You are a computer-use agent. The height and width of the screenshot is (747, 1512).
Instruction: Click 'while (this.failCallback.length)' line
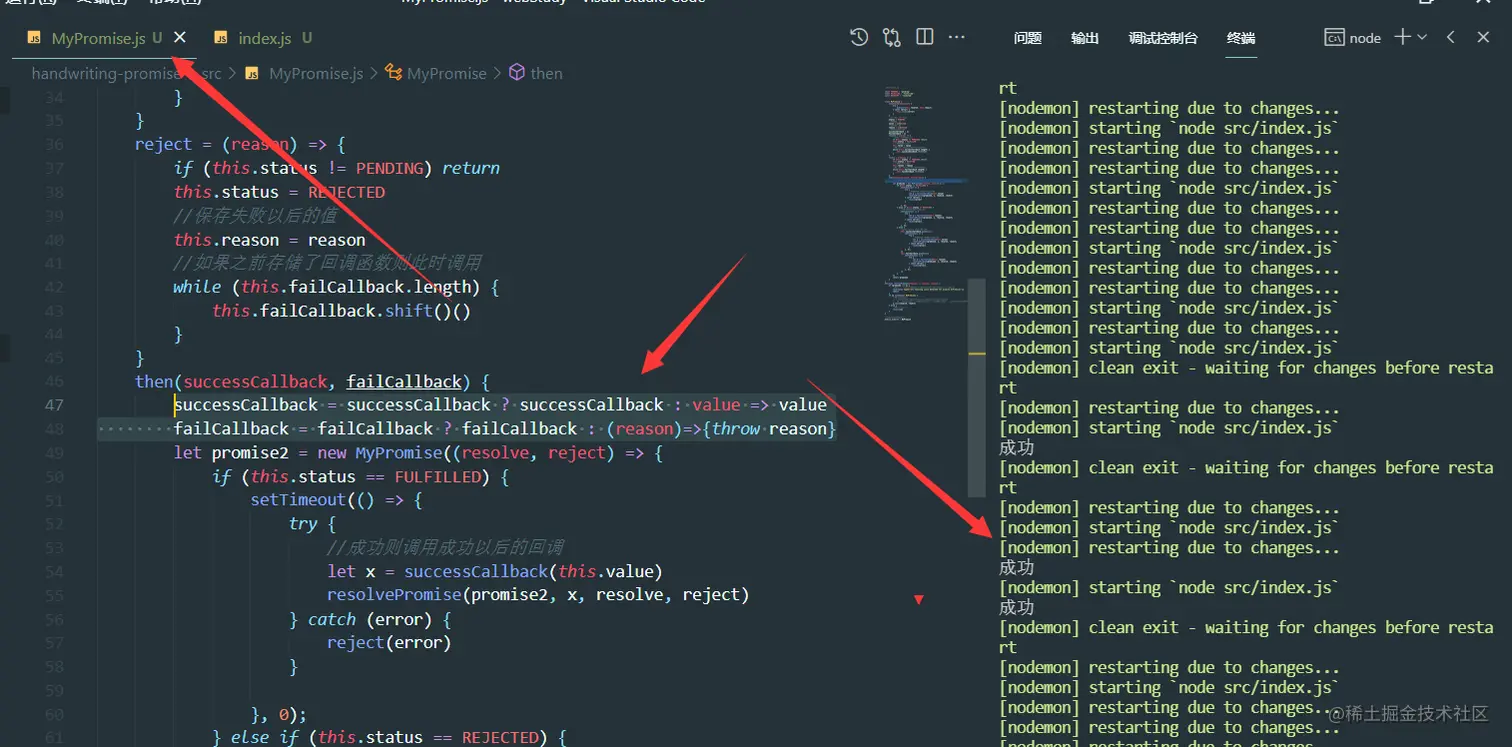pyautogui.click(x=336, y=287)
